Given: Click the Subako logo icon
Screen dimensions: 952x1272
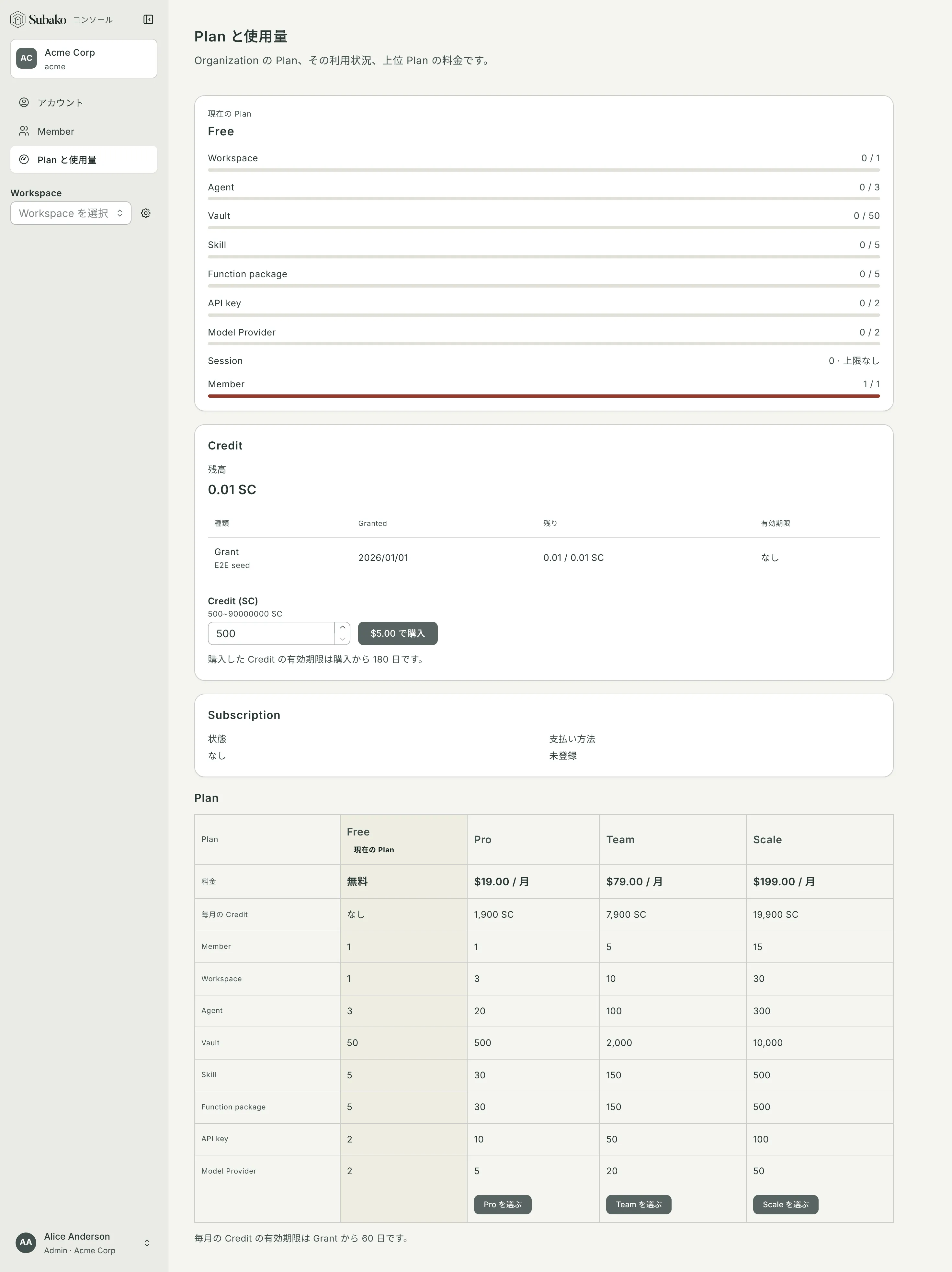Looking at the screenshot, I should point(18,19).
